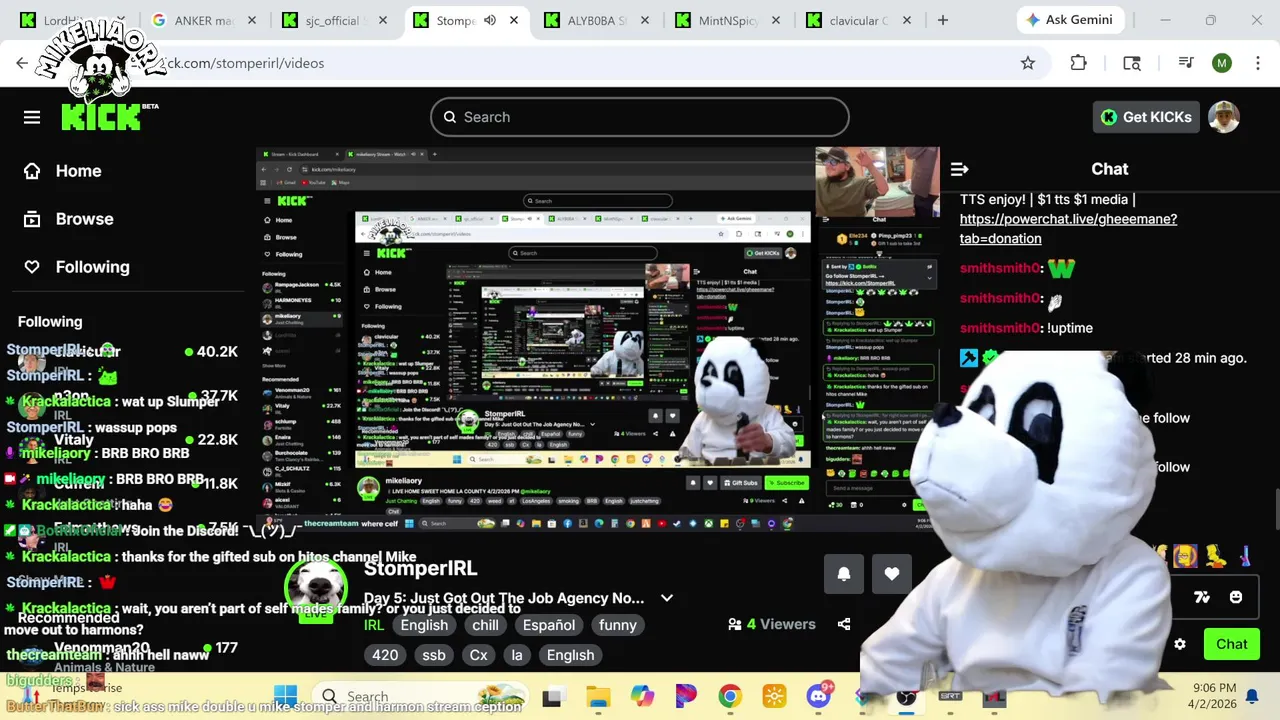Open the Chrome profile M avatar
This screenshot has height=720, width=1280.
pyautogui.click(x=1222, y=63)
